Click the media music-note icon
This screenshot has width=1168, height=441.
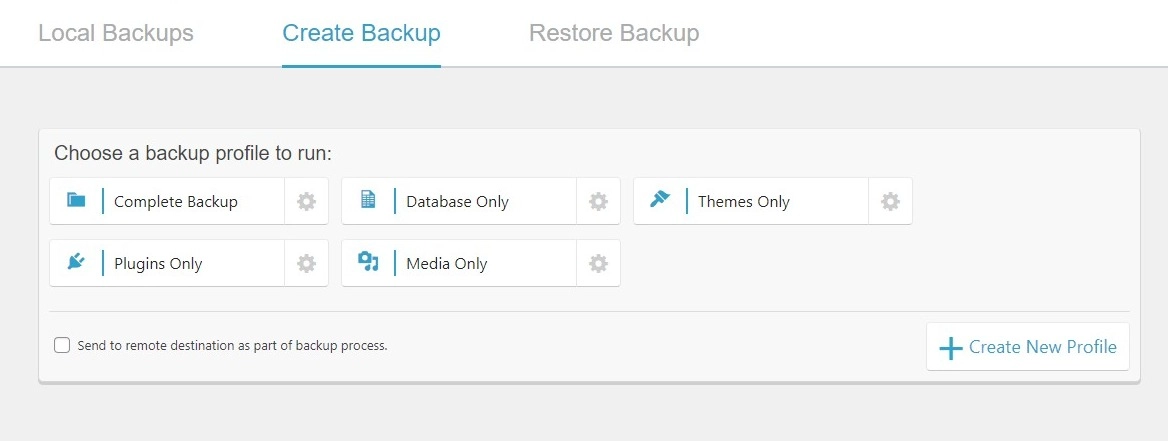(x=368, y=261)
